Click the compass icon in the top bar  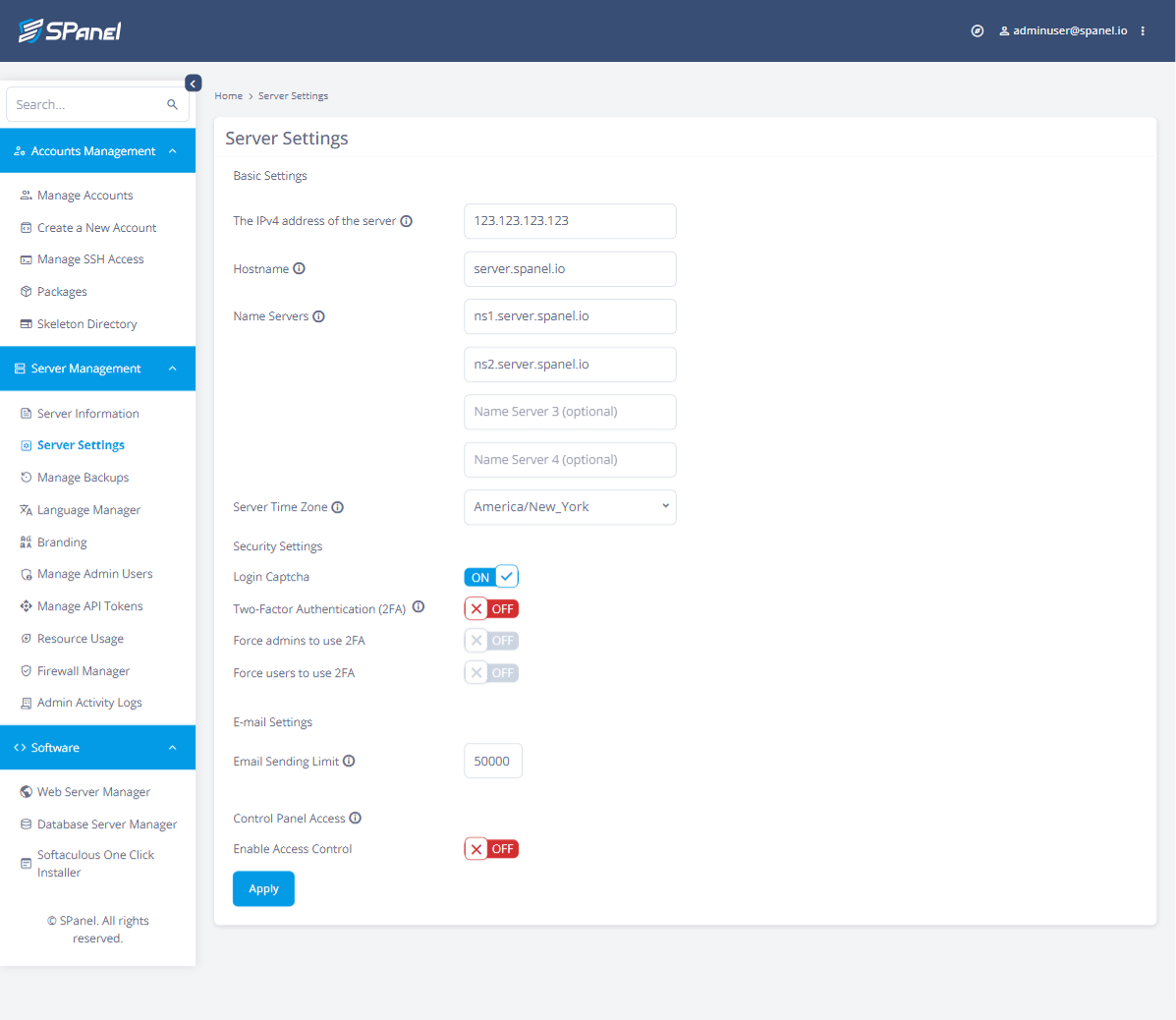pos(977,30)
